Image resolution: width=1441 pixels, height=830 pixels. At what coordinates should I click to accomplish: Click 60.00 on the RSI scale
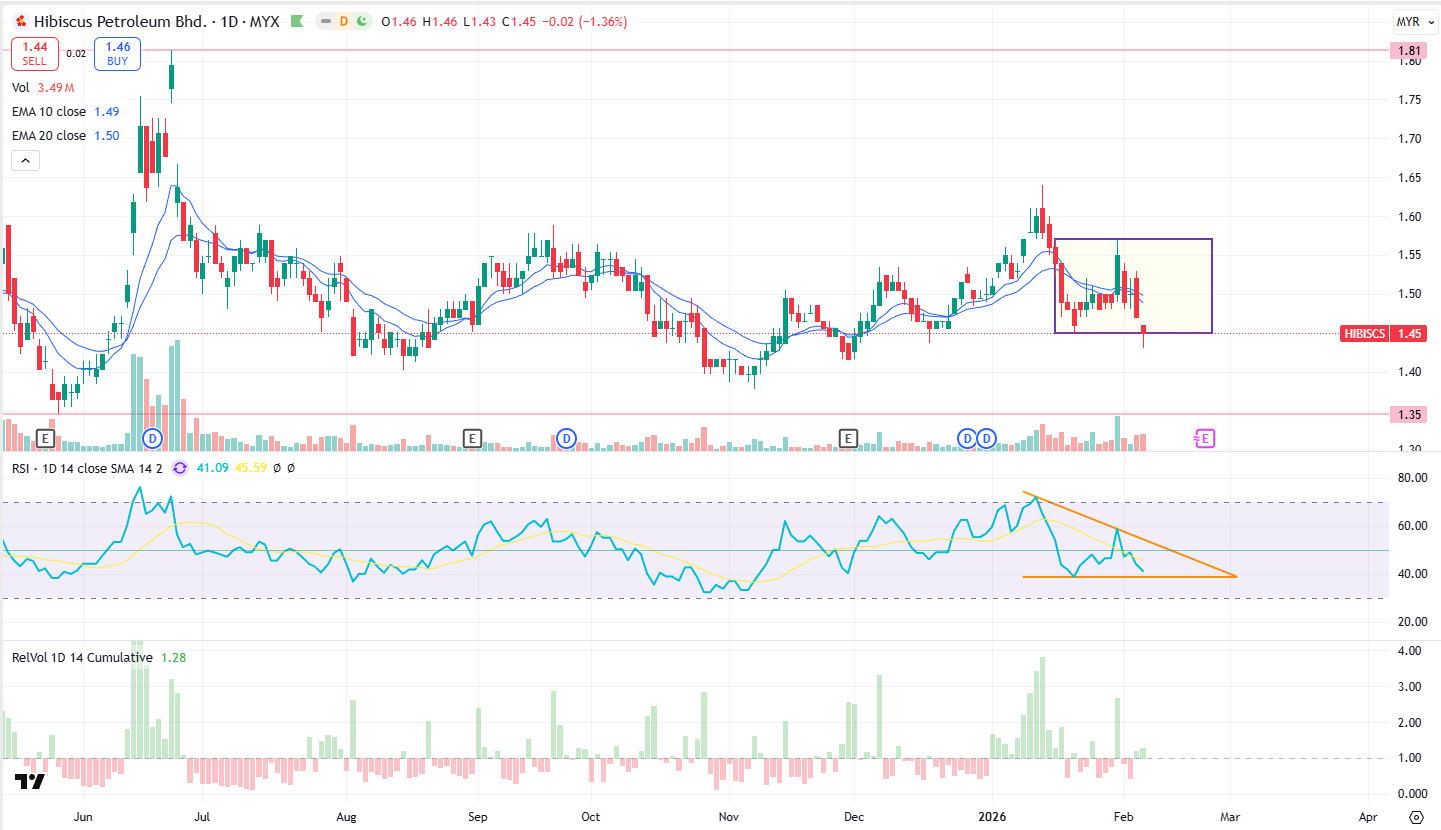(x=1411, y=526)
